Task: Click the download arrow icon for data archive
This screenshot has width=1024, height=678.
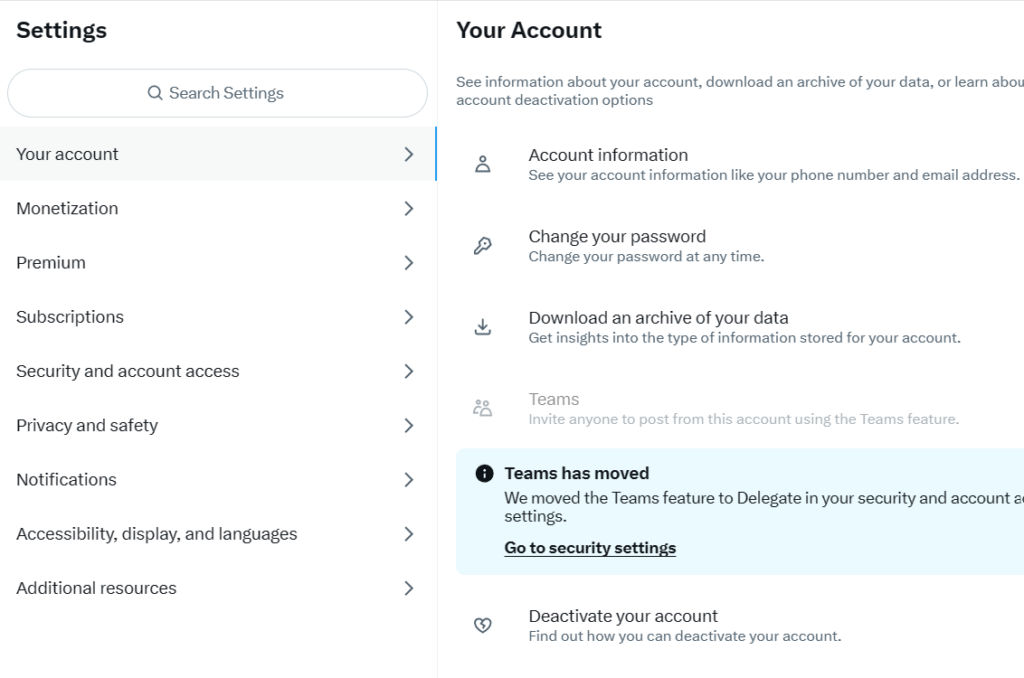Action: (x=482, y=327)
